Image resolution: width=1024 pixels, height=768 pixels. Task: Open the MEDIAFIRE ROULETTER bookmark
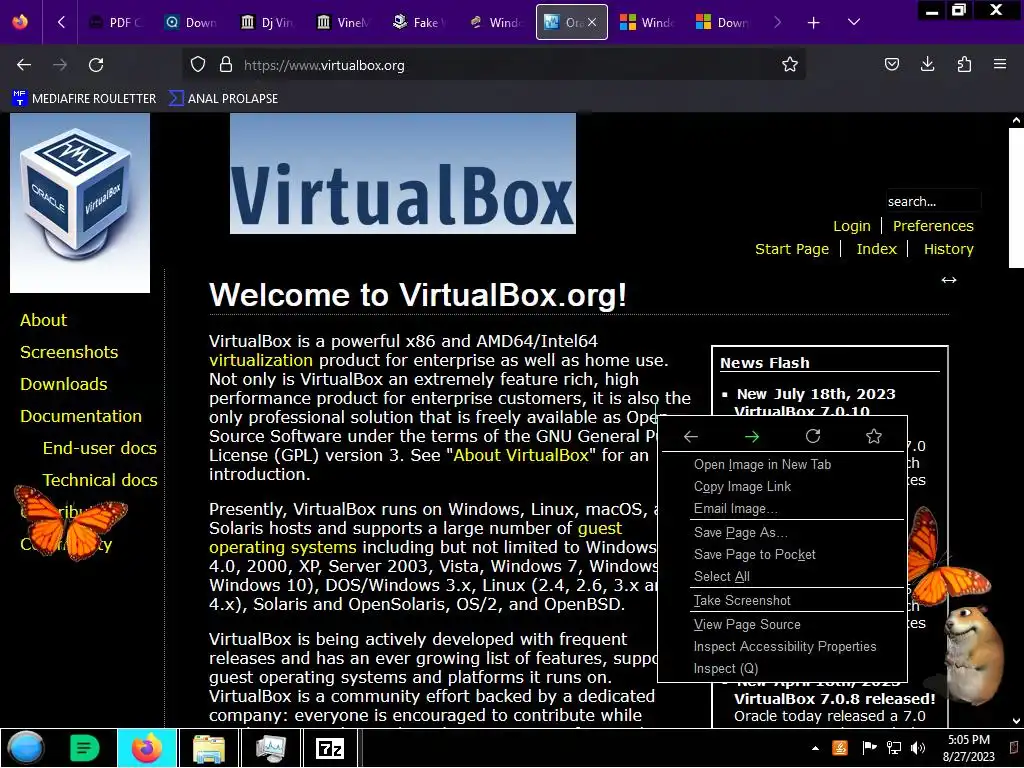tap(84, 99)
